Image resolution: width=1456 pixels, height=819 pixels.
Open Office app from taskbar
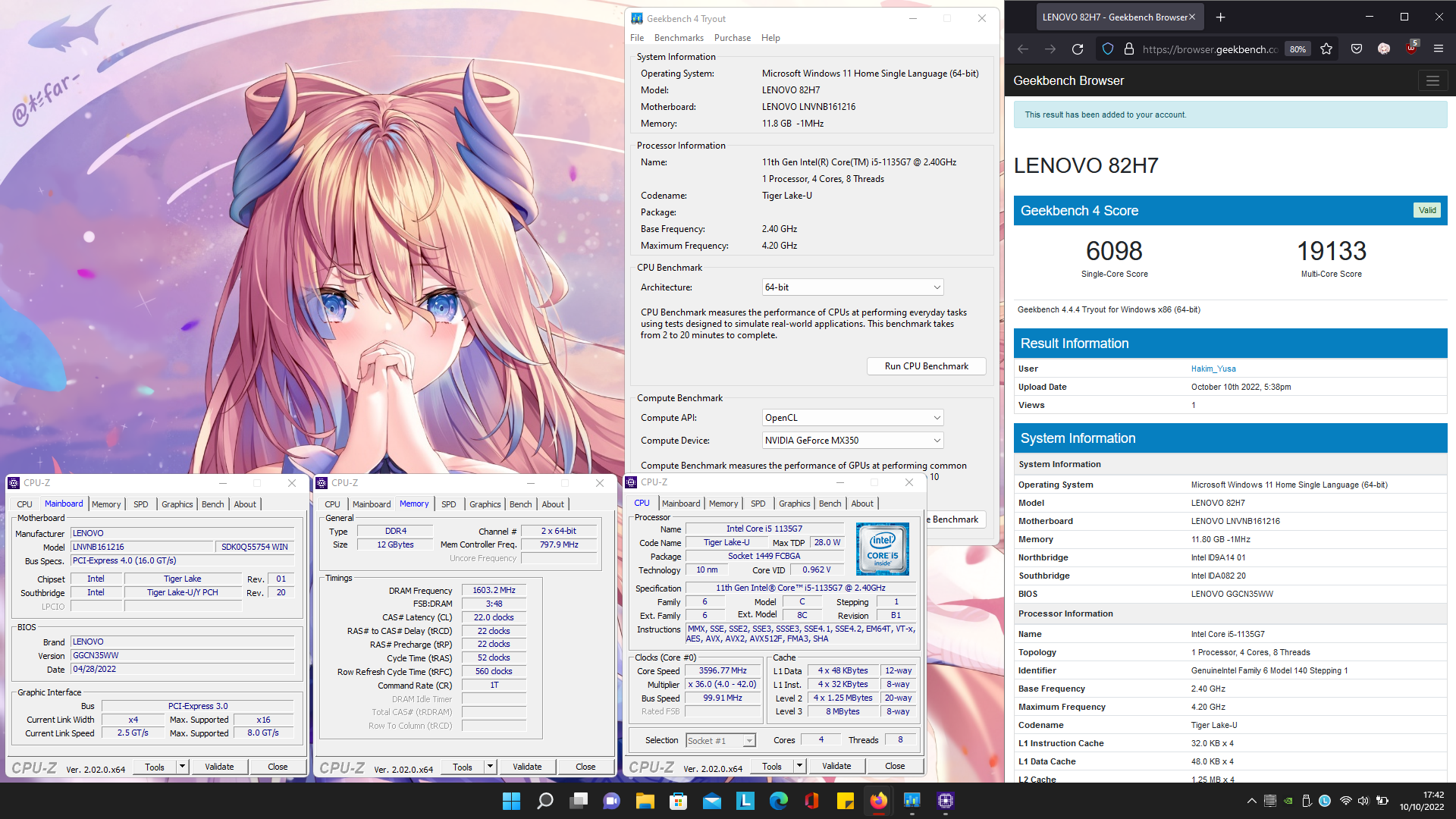(812, 801)
